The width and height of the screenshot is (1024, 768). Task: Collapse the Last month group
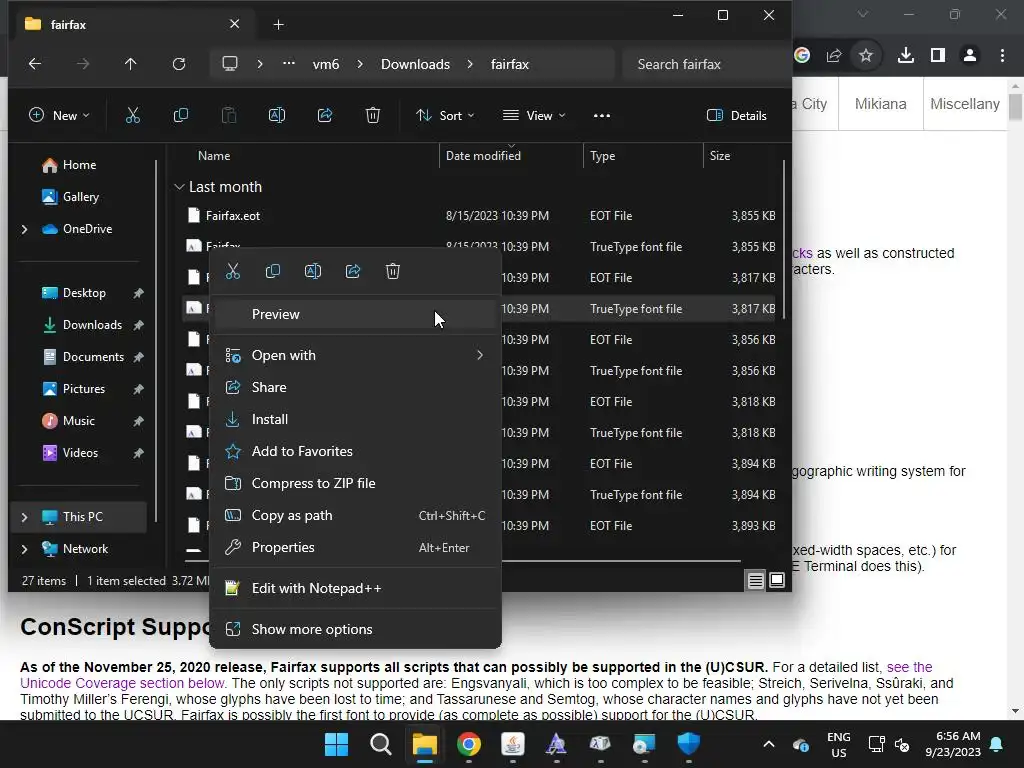pyautogui.click(x=179, y=187)
